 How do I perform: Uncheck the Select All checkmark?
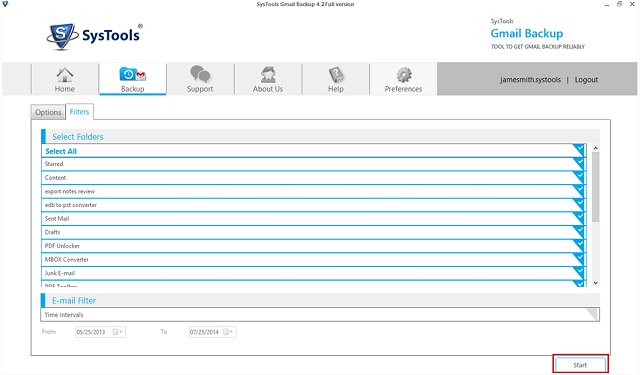tap(578, 150)
